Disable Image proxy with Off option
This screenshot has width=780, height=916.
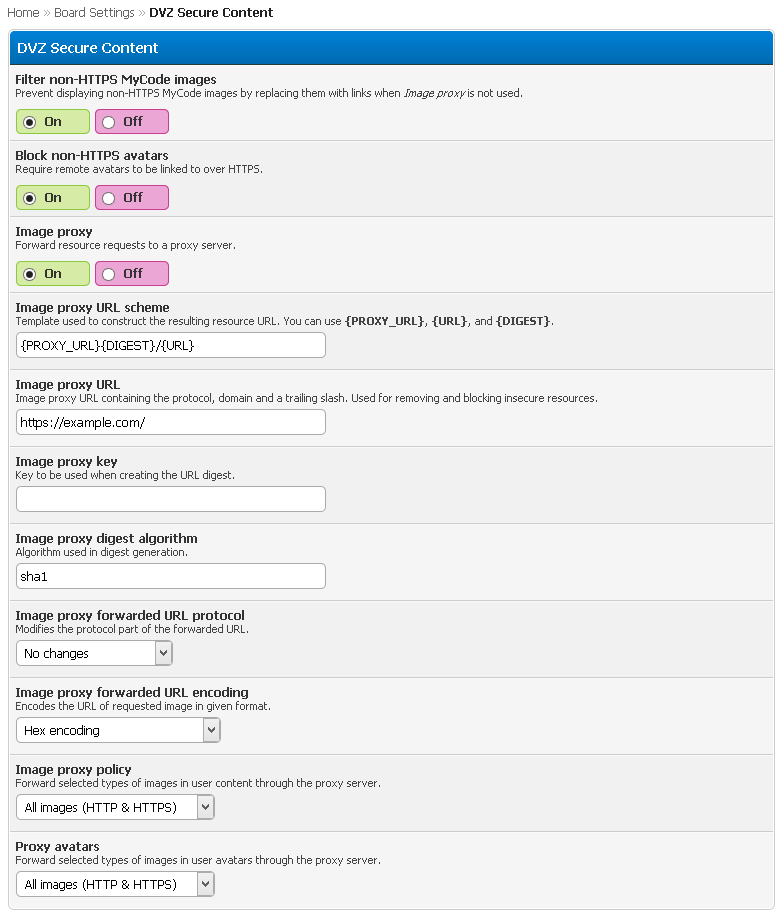[x=109, y=274]
